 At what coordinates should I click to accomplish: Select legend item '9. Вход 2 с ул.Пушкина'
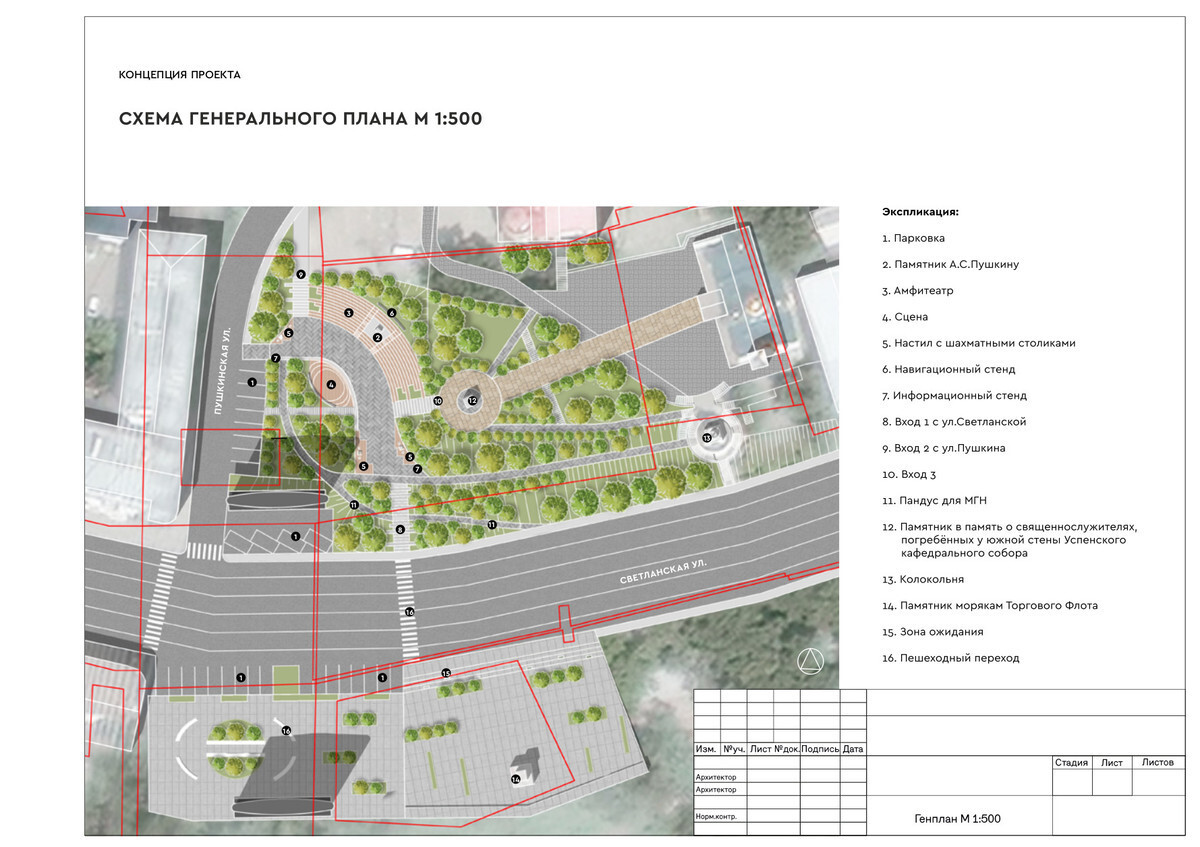pos(944,448)
